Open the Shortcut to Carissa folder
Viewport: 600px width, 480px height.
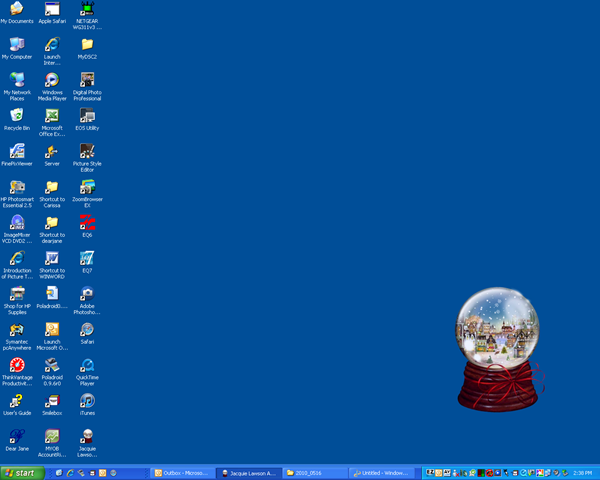tap(52, 194)
